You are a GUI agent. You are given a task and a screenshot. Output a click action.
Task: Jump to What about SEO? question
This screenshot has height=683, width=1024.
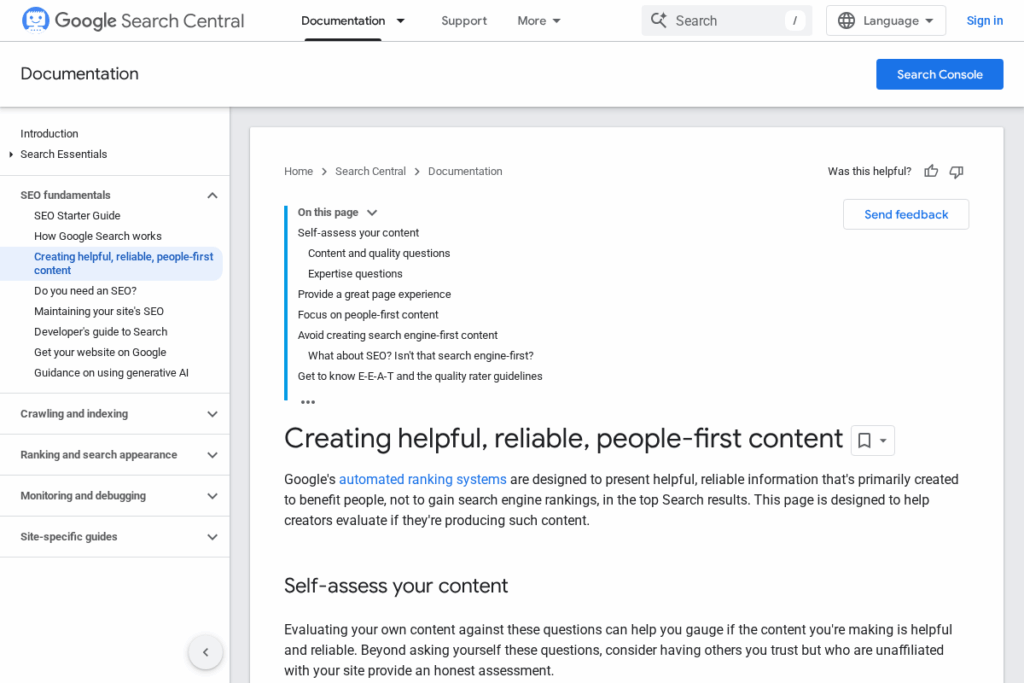[x=421, y=356]
